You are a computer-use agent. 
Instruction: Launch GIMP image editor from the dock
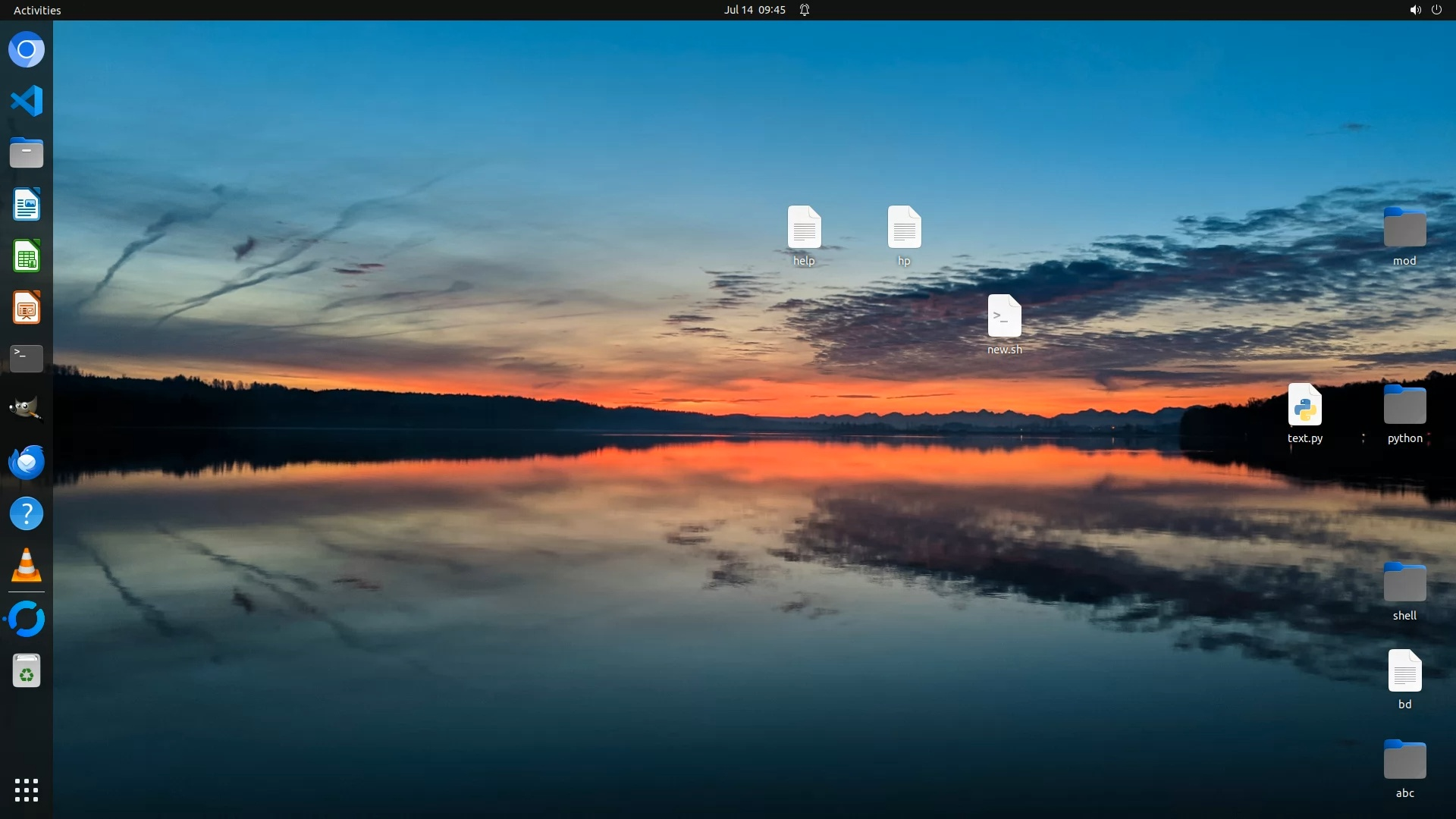[27, 409]
